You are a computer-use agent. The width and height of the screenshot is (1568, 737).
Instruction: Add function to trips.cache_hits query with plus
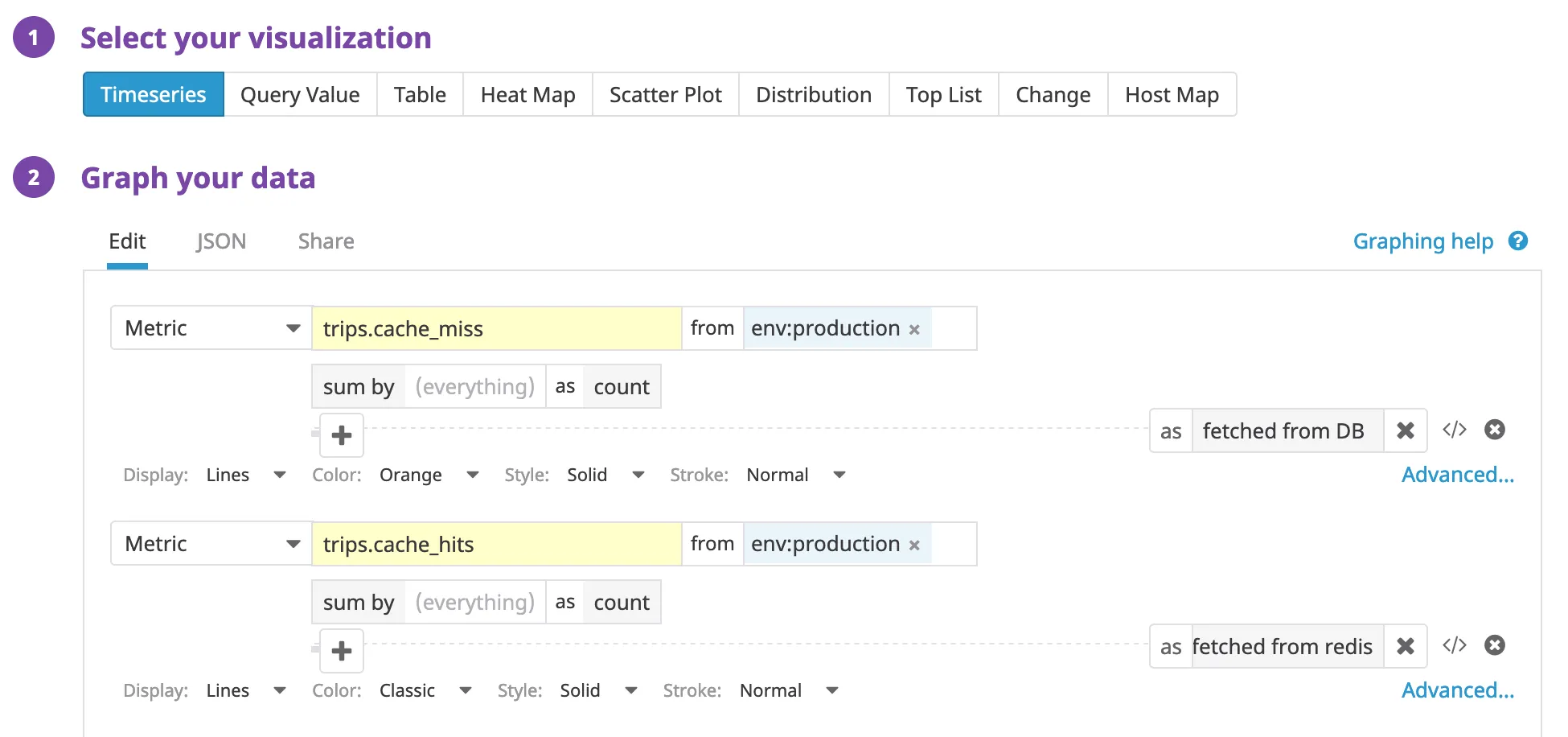point(342,651)
